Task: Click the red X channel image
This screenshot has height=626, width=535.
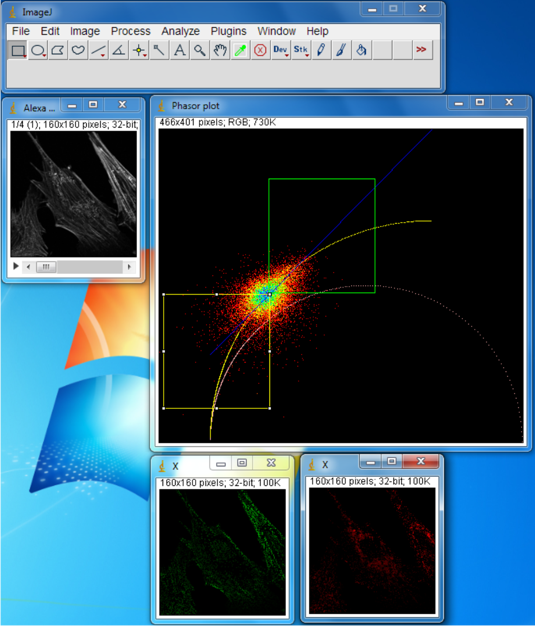Action: click(372, 551)
